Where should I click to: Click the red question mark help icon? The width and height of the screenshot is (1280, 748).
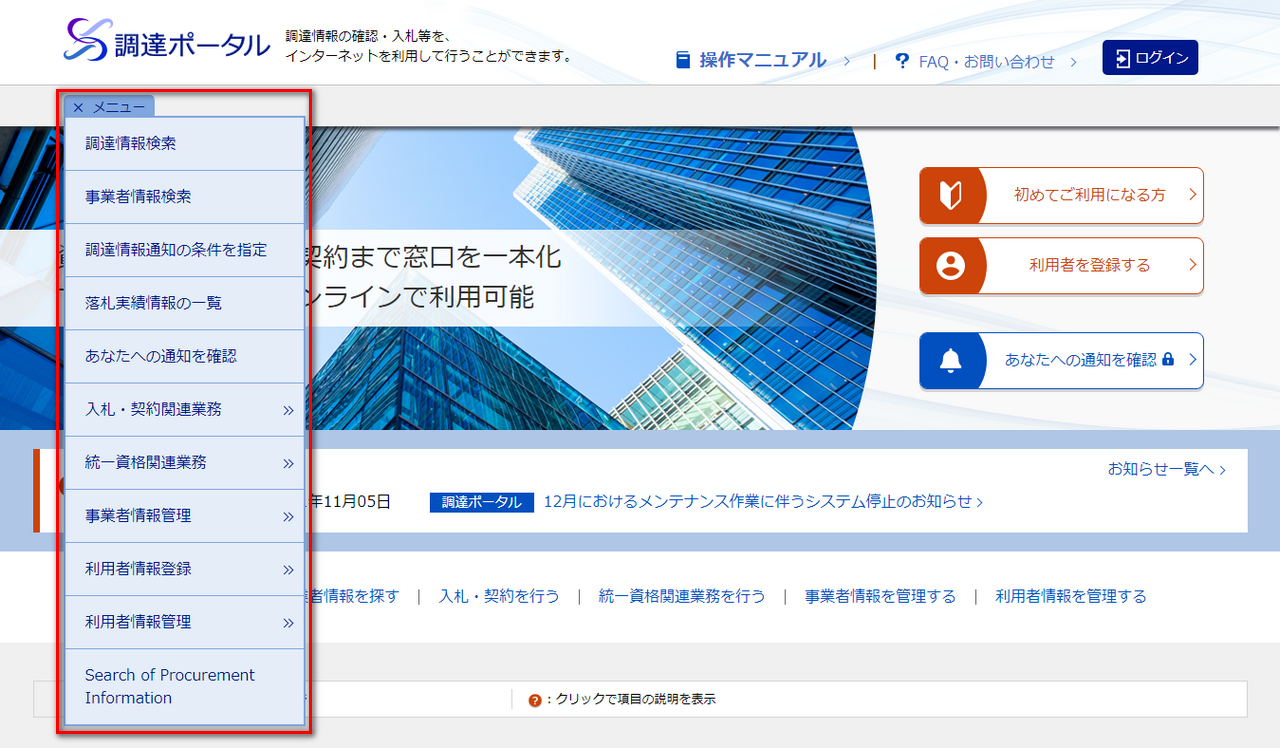[535, 700]
